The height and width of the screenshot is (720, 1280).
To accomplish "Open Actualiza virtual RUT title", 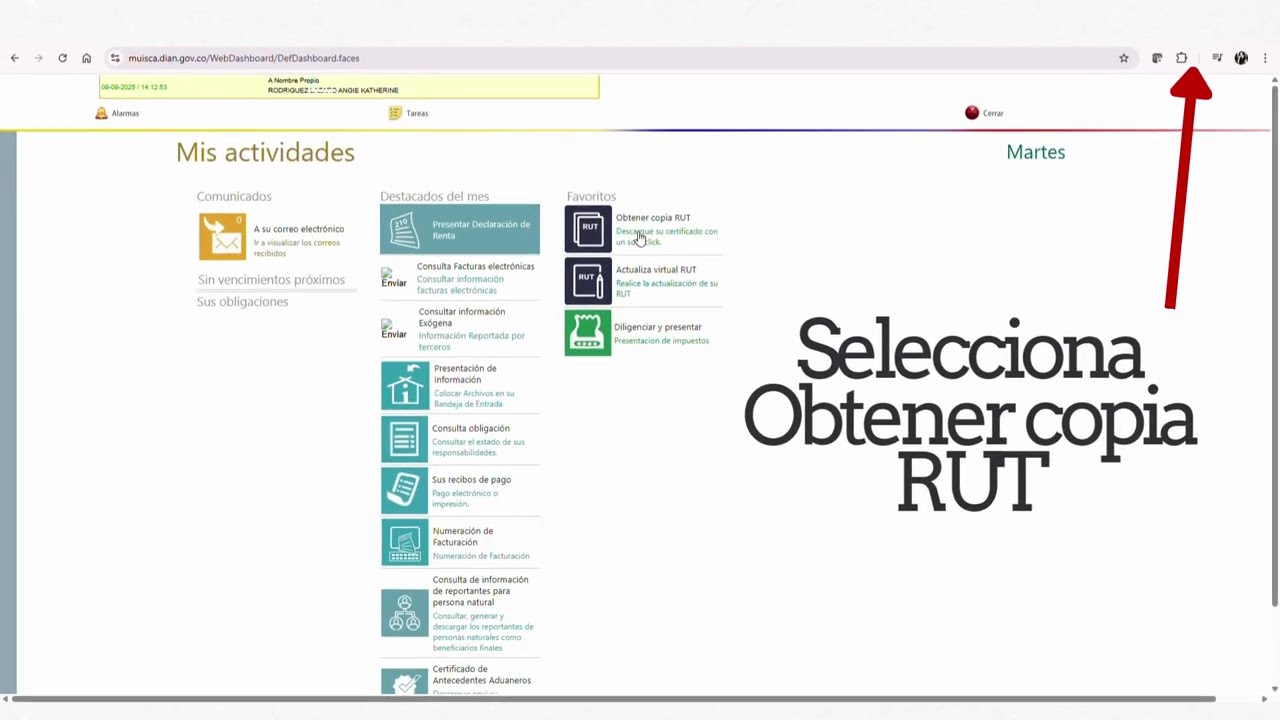I will (656, 270).
